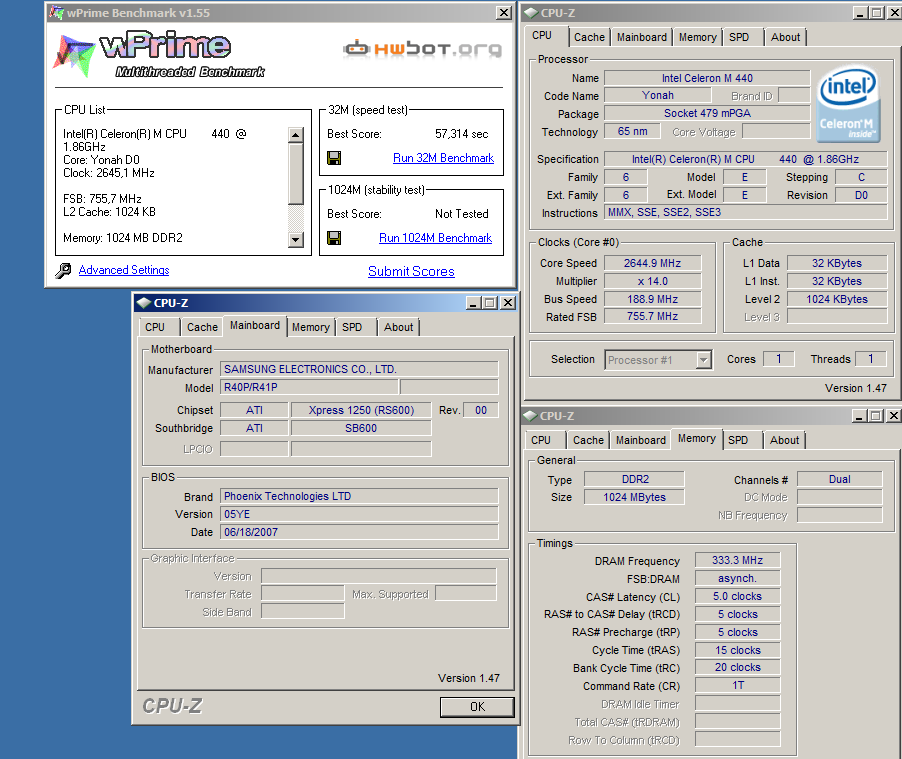
Task: Run the 1024M Benchmark
Action: tap(435, 238)
